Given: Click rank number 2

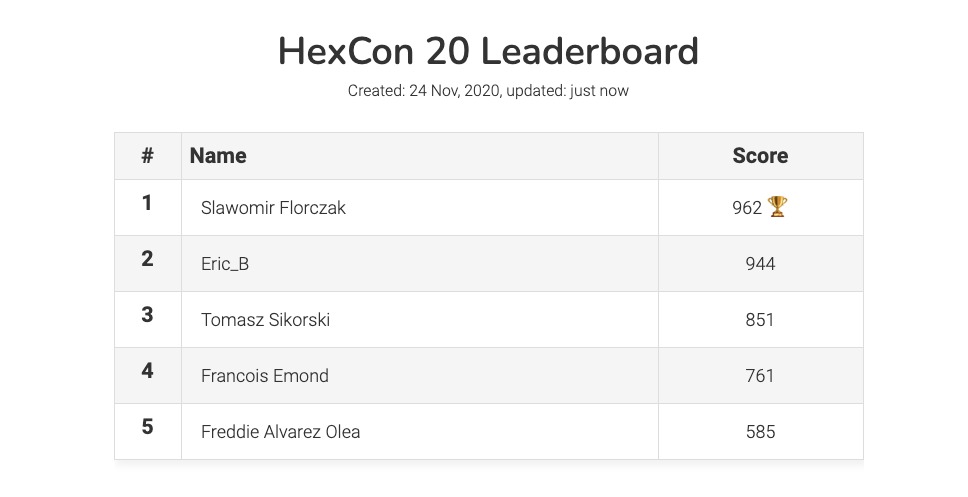Looking at the screenshot, I should (147, 259).
